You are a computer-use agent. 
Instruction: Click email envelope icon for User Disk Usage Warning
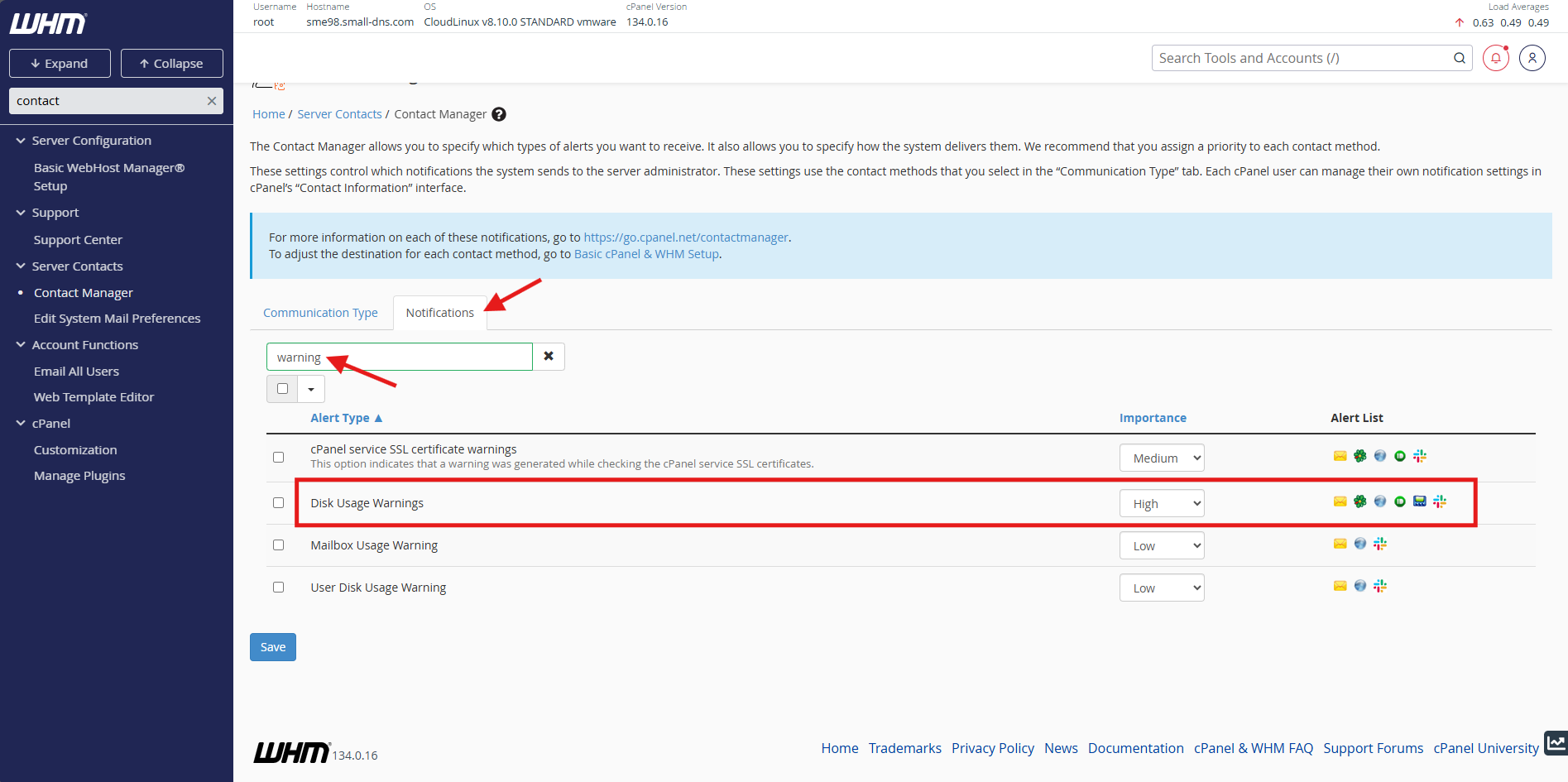[1340, 586]
